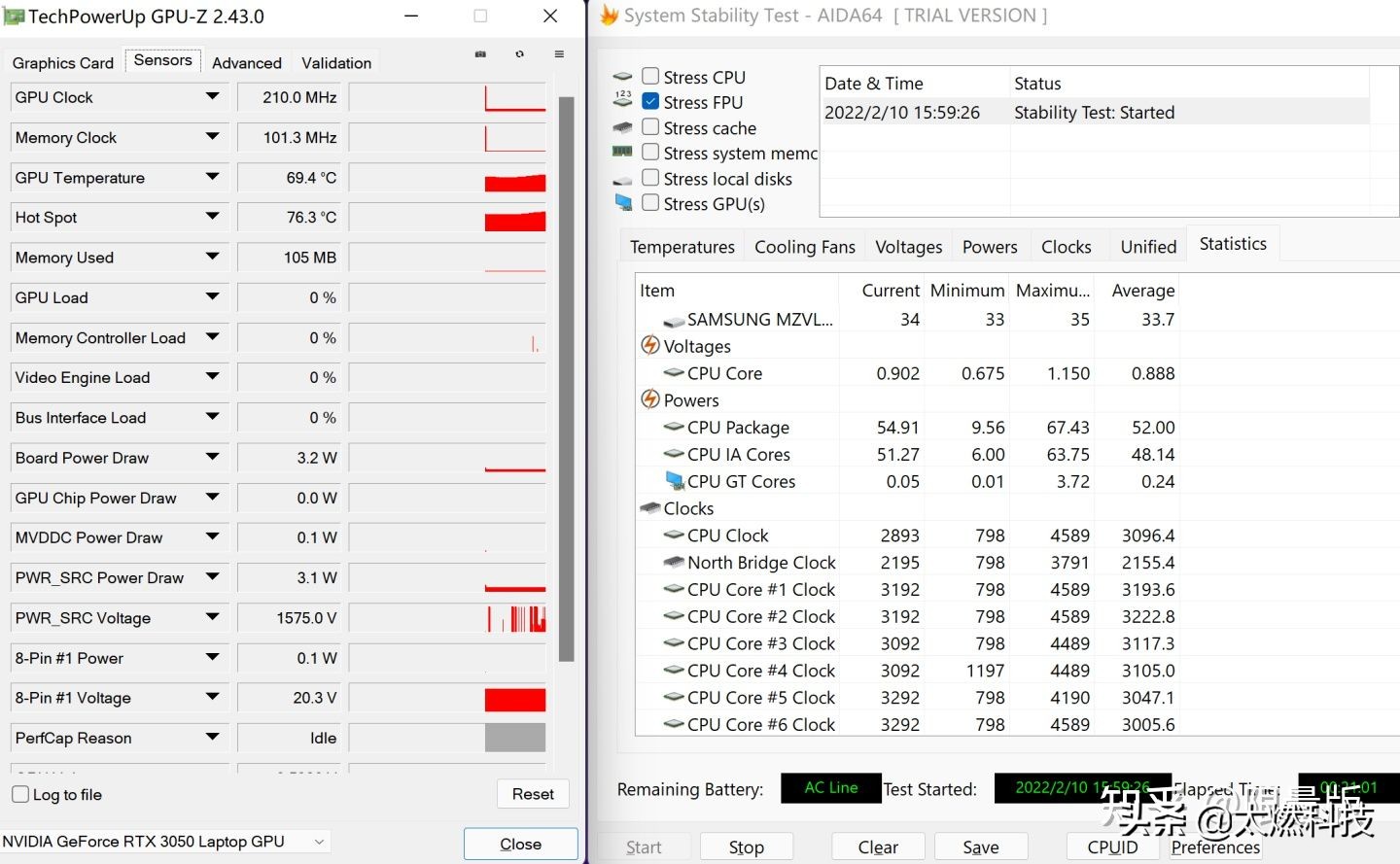This screenshot has height=864, width=1400.
Task: Stop the AIDA64 stability test
Action: (747, 847)
